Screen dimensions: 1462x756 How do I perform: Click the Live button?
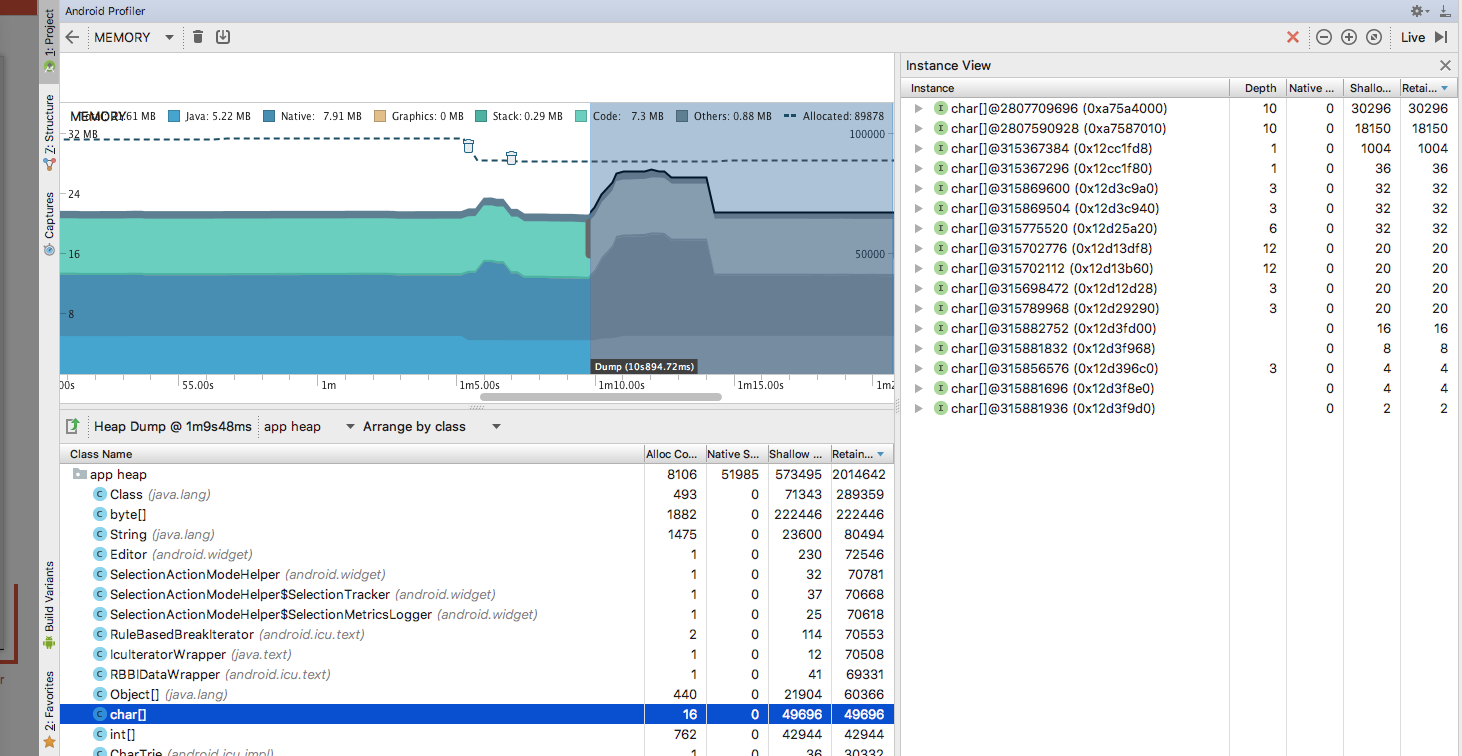pos(1412,37)
